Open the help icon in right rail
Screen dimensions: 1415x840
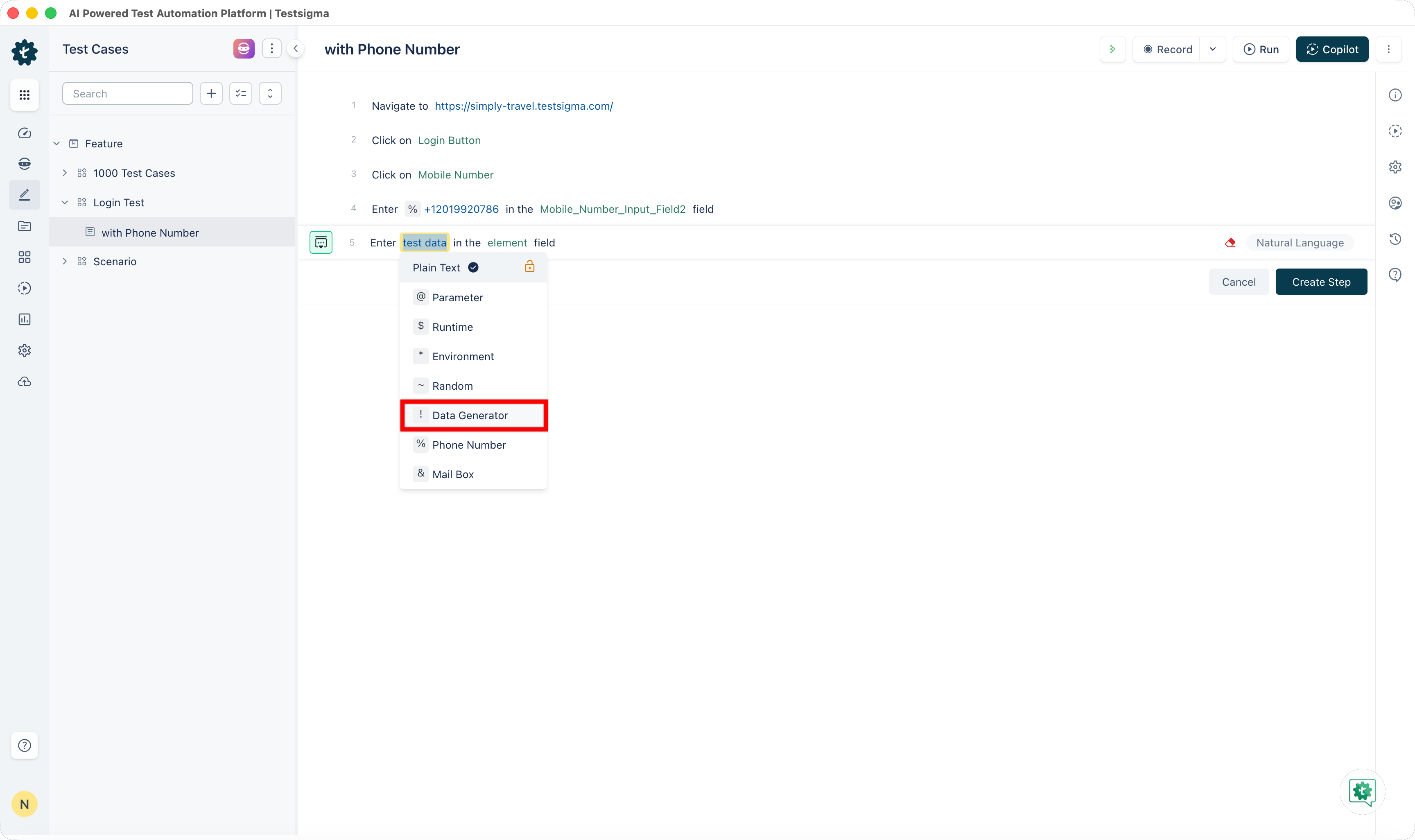point(1395,275)
